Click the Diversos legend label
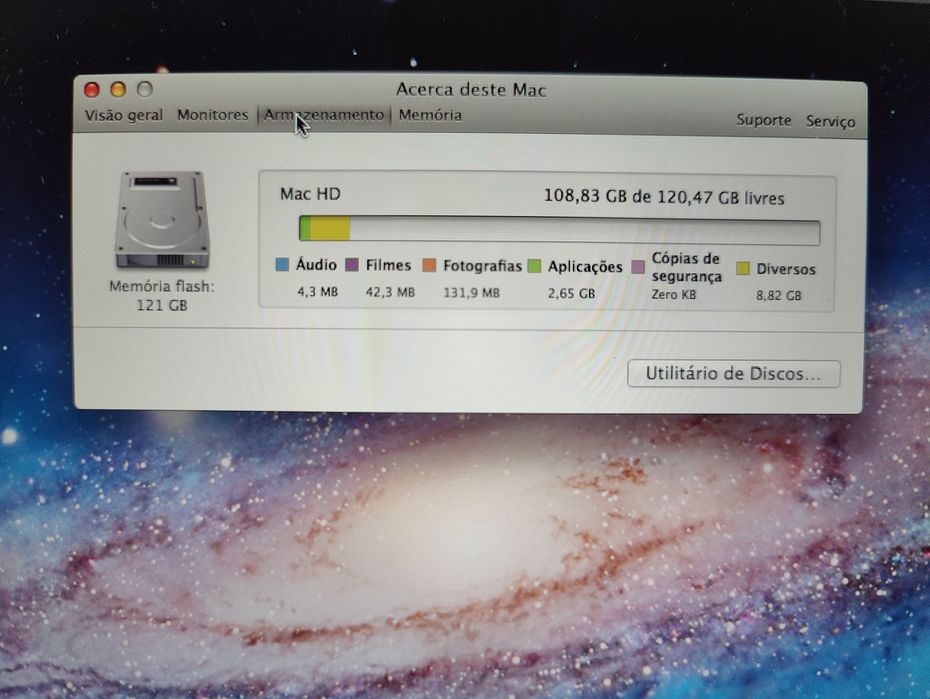This screenshot has width=930, height=699. (x=786, y=269)
